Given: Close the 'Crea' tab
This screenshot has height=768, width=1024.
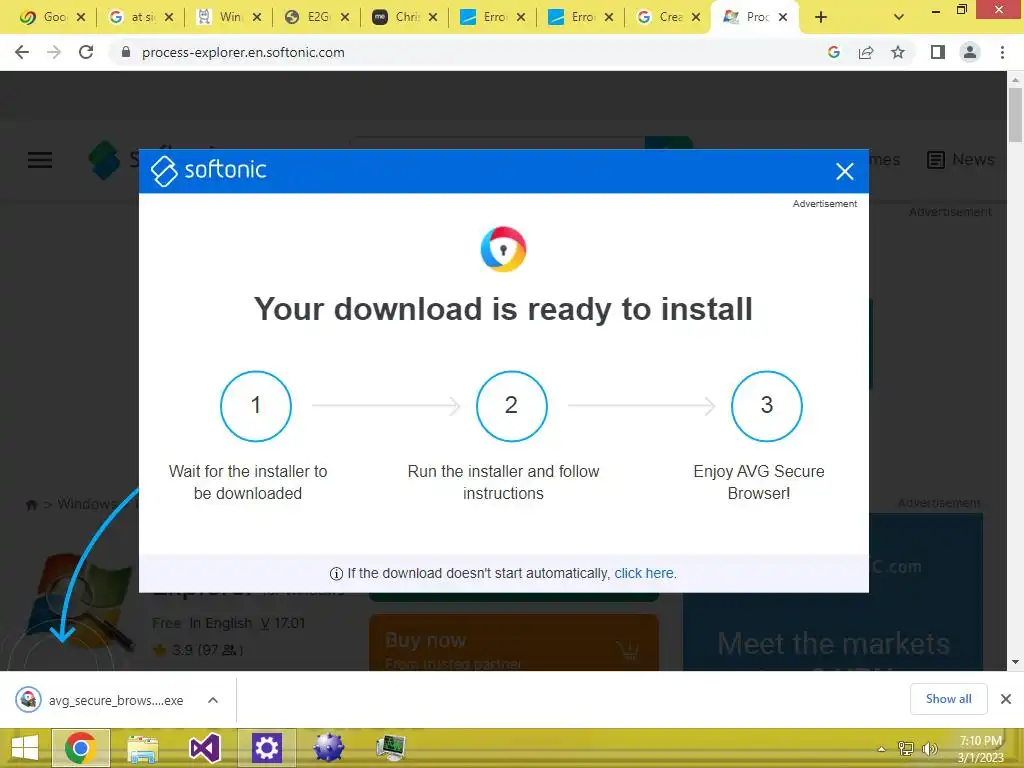Looking at the screenshot, I should (696, 18).
